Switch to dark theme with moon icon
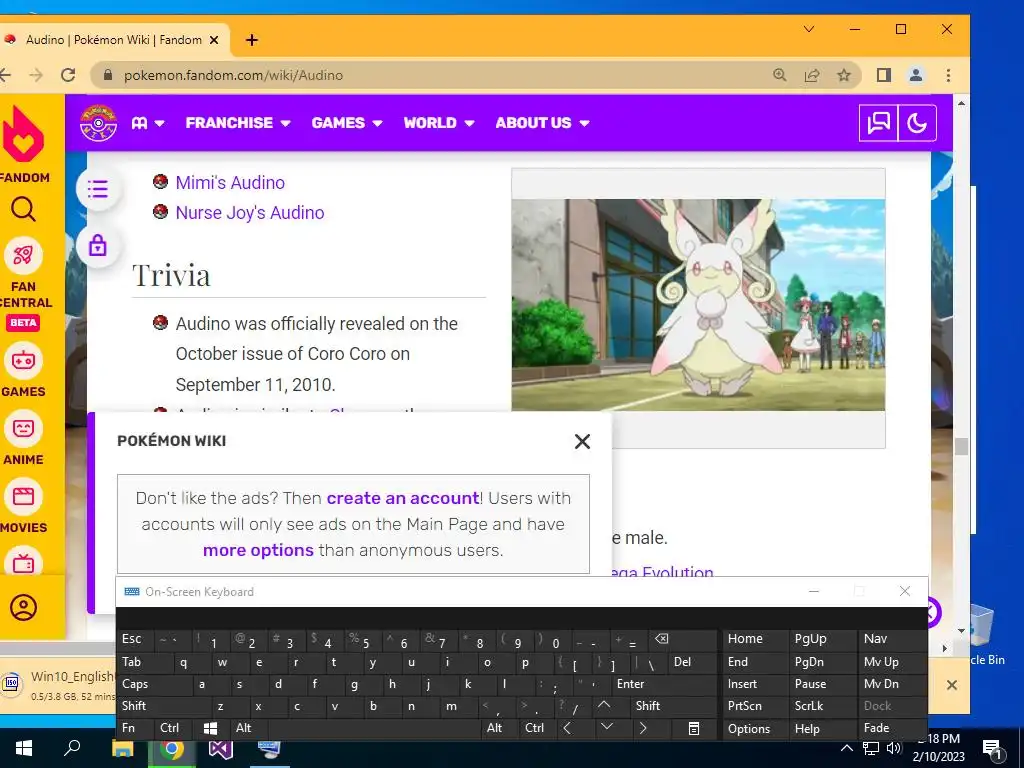Screen dimensions: 1024x768 [x=917, y=123]
